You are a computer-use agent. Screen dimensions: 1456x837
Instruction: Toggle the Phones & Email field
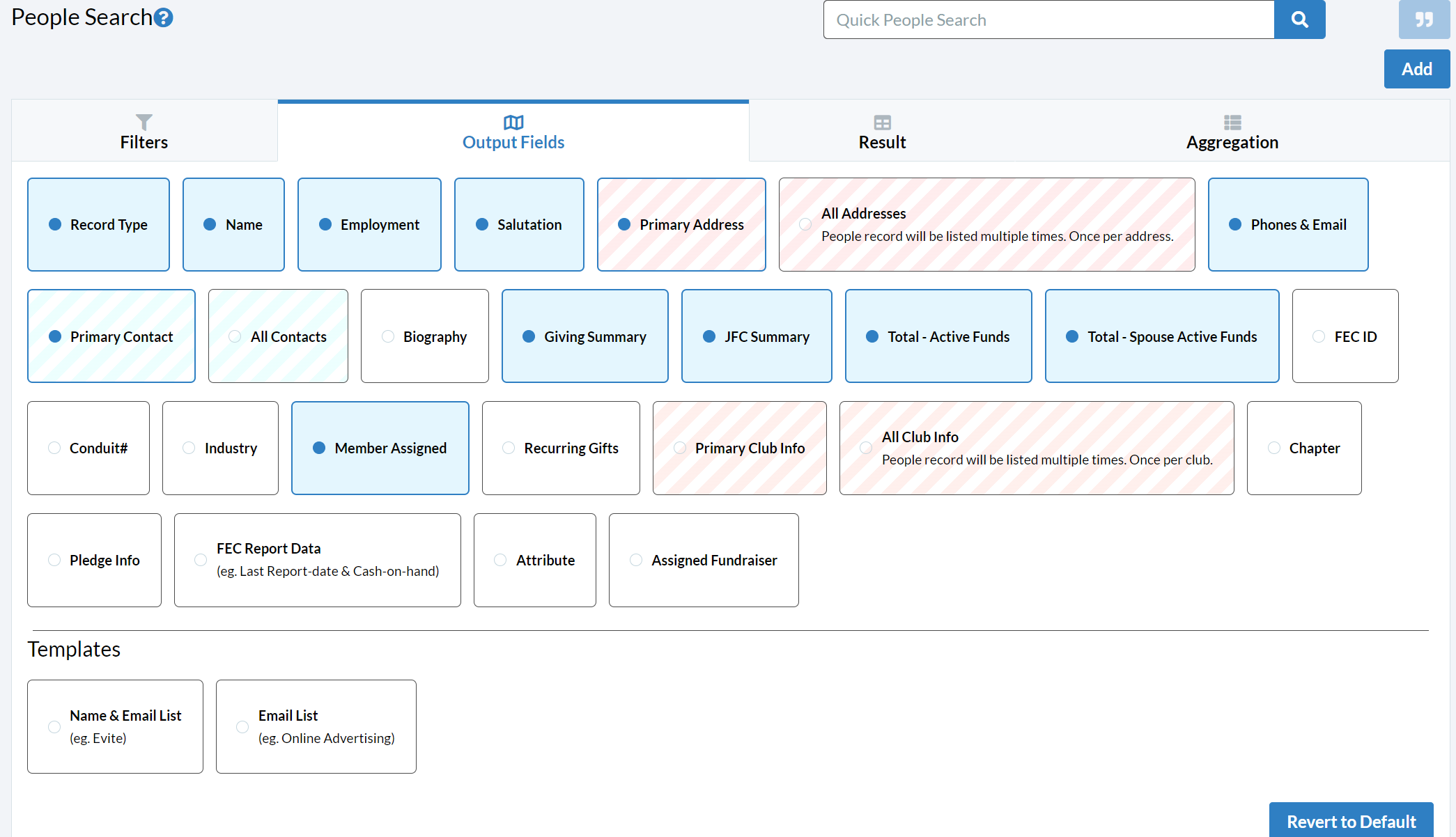point(1288,224)
